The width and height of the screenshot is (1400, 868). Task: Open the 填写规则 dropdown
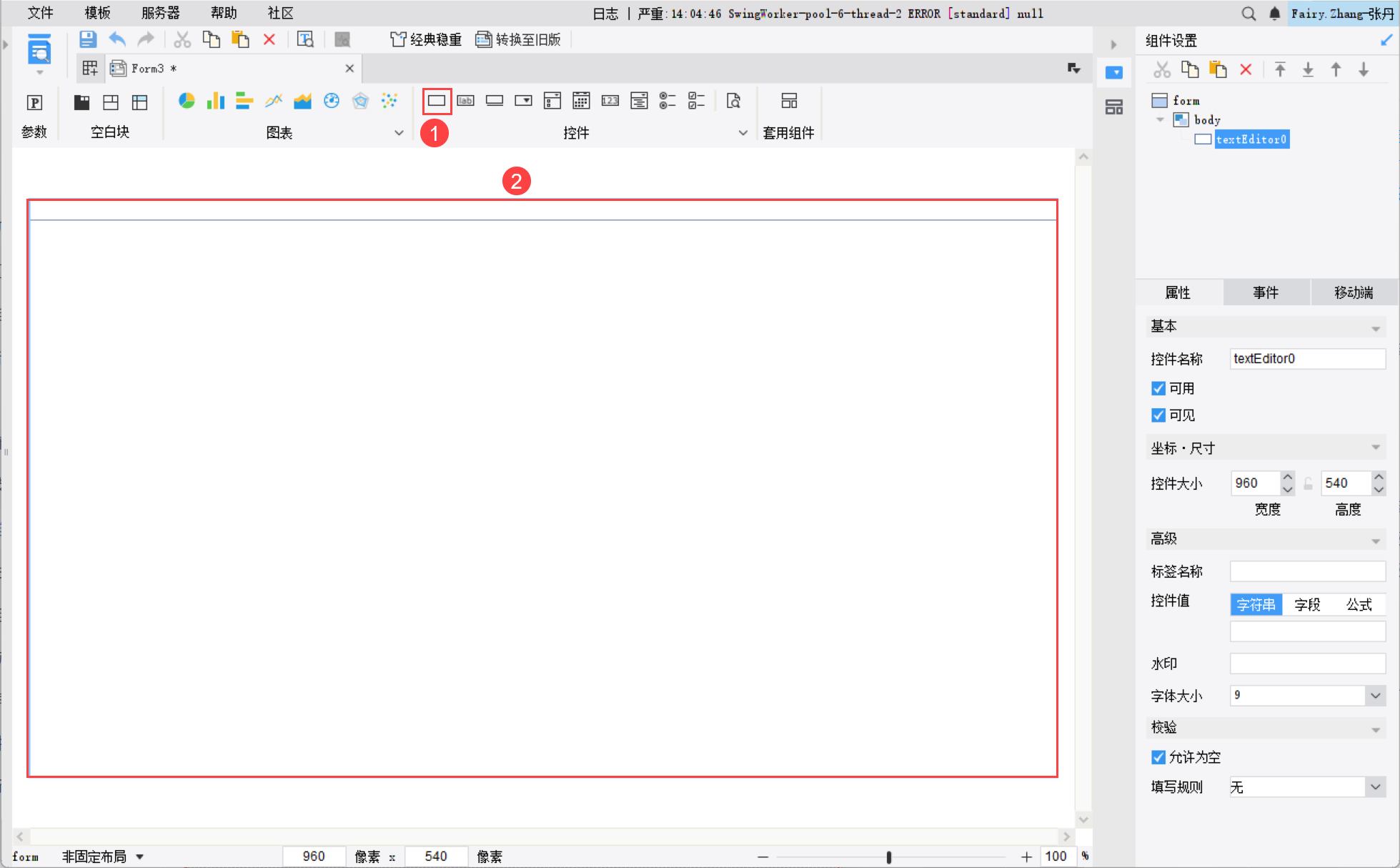1375,787
